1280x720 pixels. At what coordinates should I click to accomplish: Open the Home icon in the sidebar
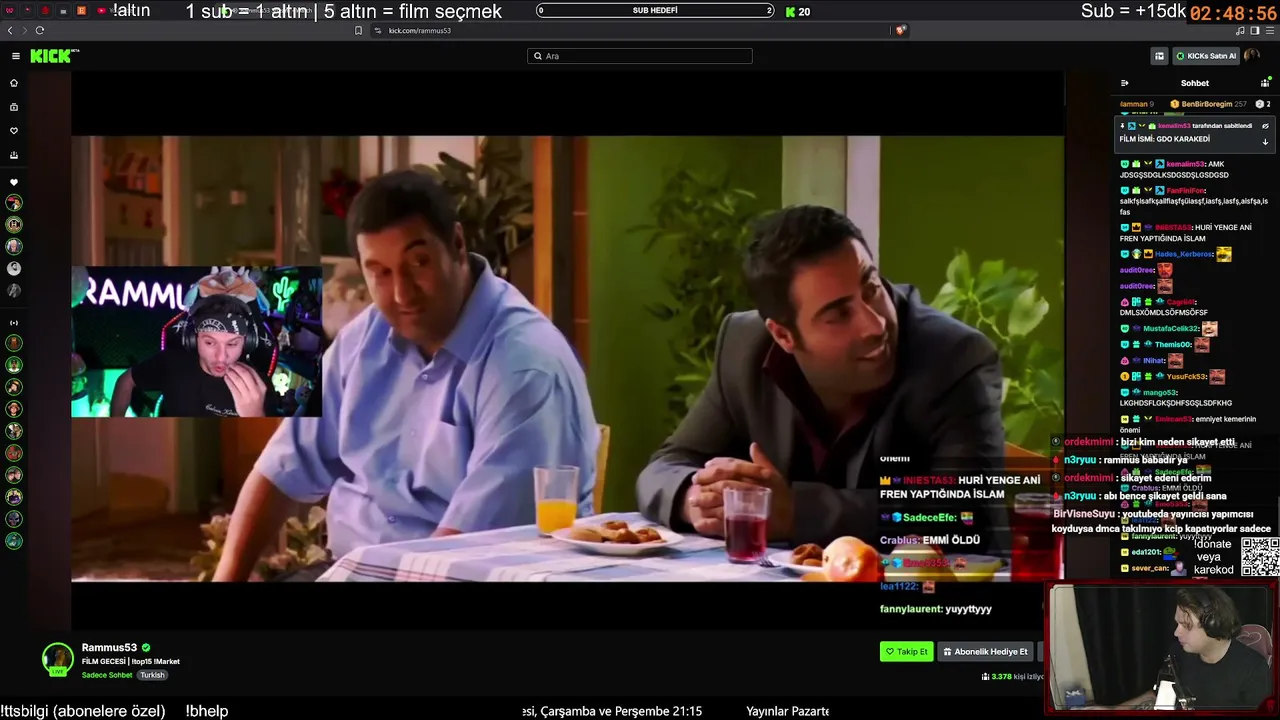(14, 83)
